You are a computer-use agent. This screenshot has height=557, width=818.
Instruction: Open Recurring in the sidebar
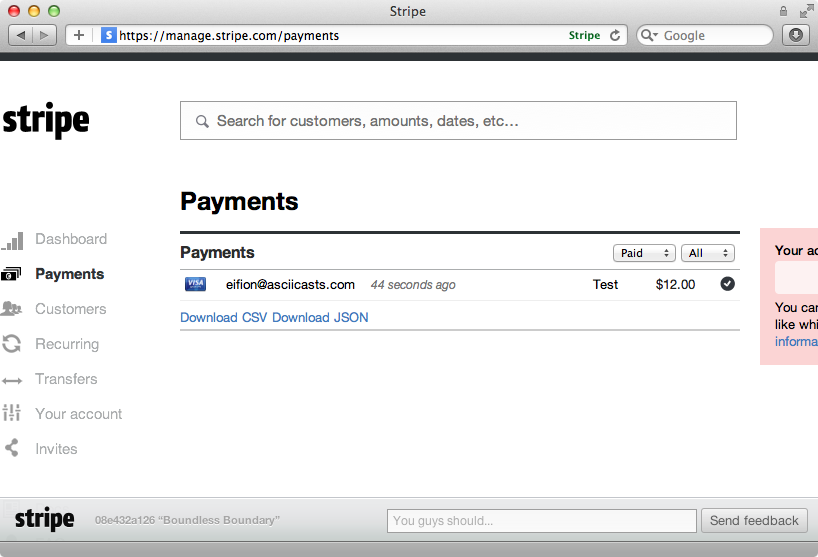tap(67, 344)
